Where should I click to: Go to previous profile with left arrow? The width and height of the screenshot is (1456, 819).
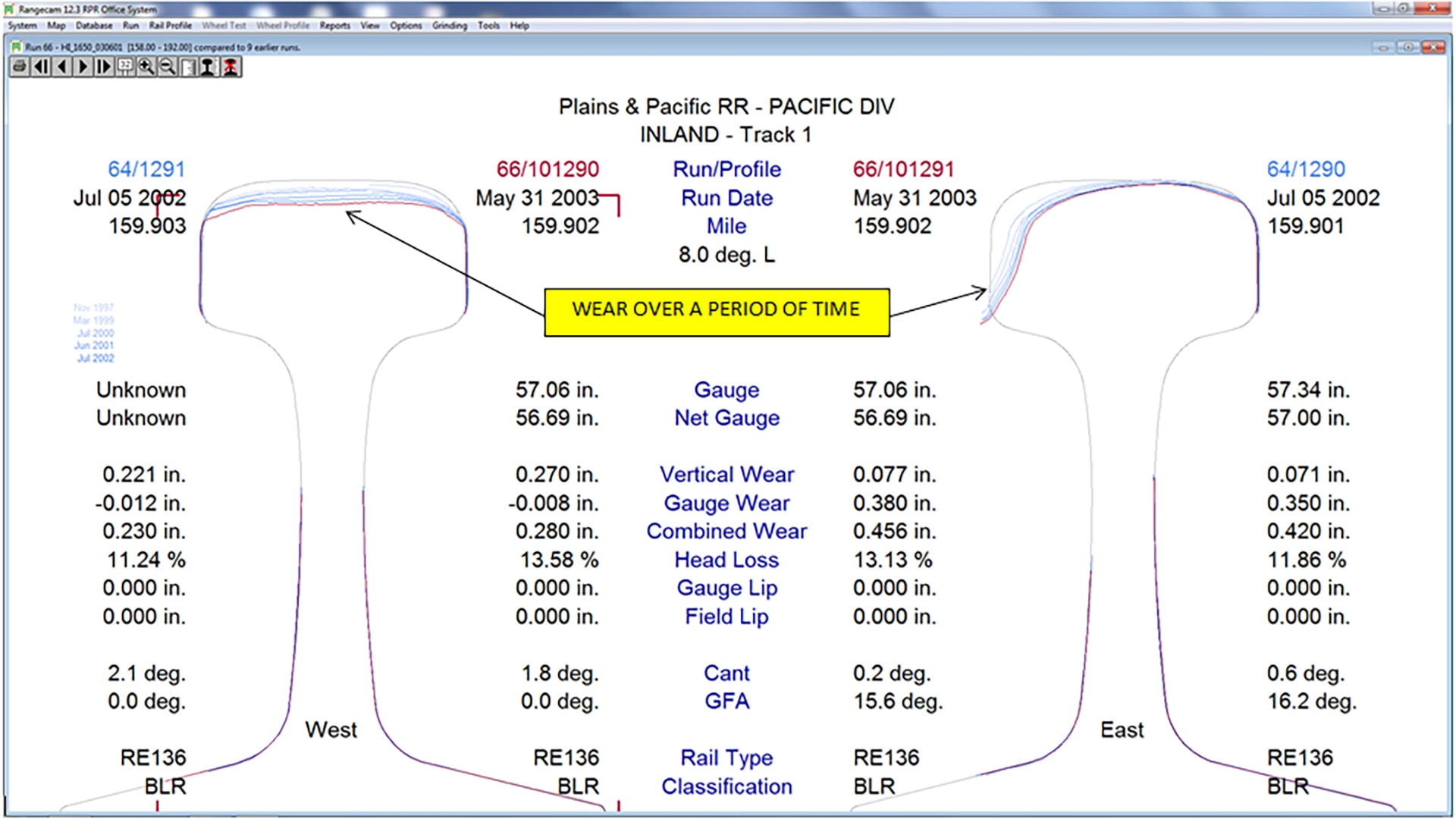pyautogui.click(x=62, y=67)
